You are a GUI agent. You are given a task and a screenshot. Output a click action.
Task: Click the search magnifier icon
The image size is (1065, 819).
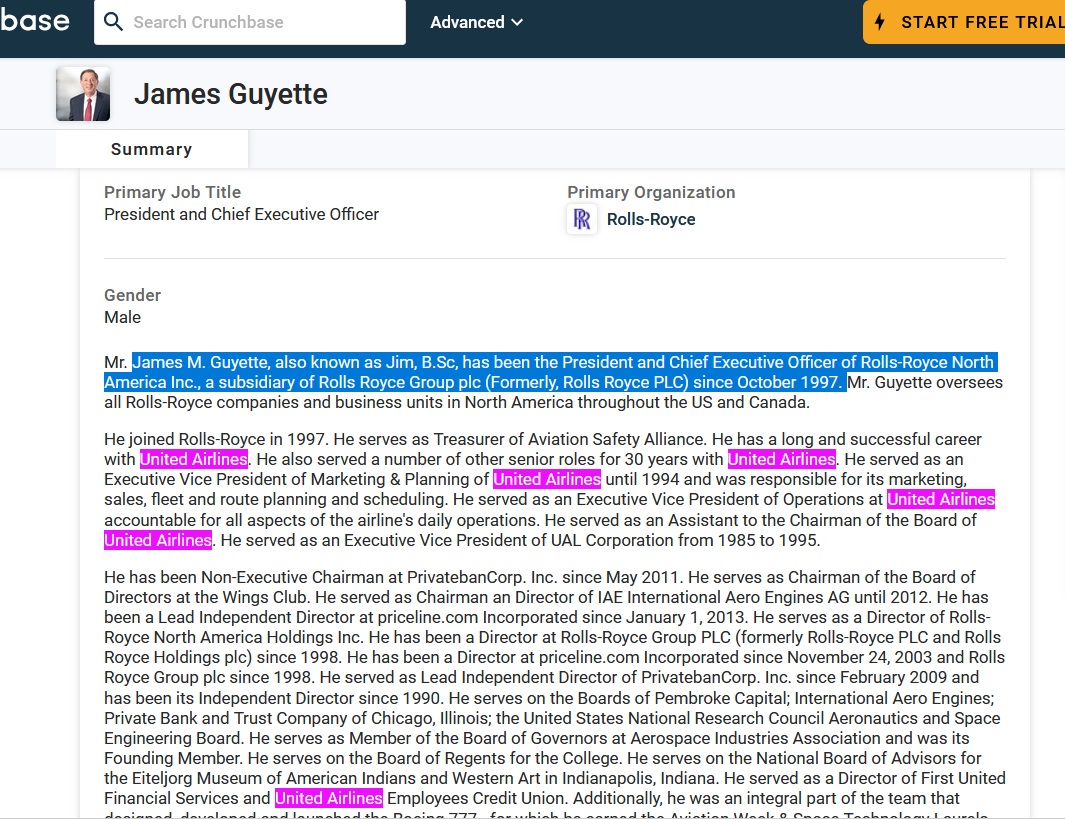(x=113, y=22)
